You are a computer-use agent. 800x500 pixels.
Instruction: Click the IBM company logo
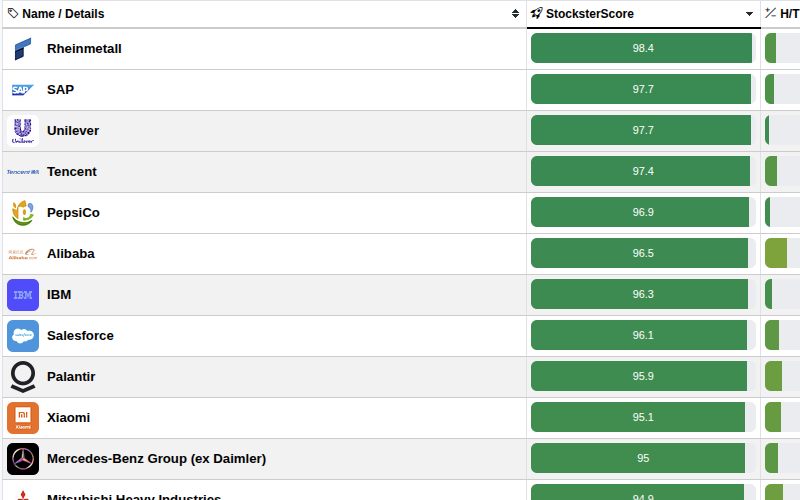pos(23,295)
